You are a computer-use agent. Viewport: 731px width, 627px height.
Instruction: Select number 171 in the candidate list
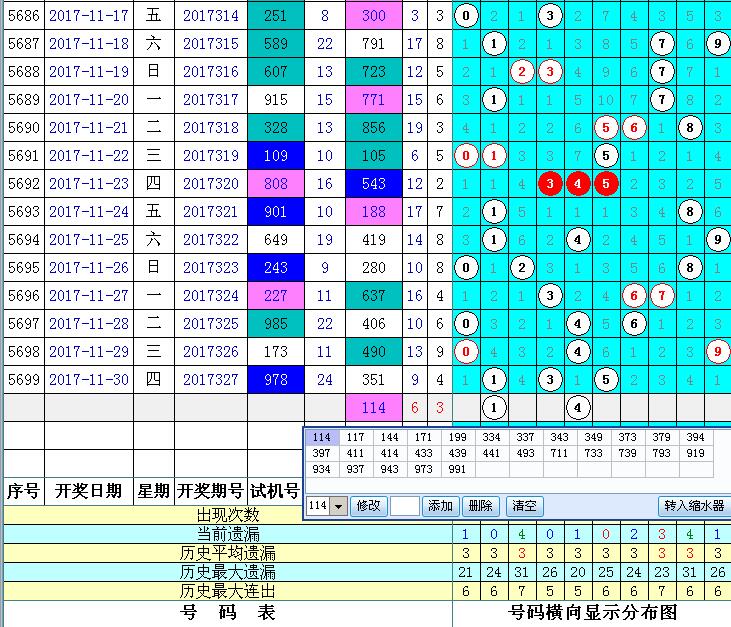[424, 437]
